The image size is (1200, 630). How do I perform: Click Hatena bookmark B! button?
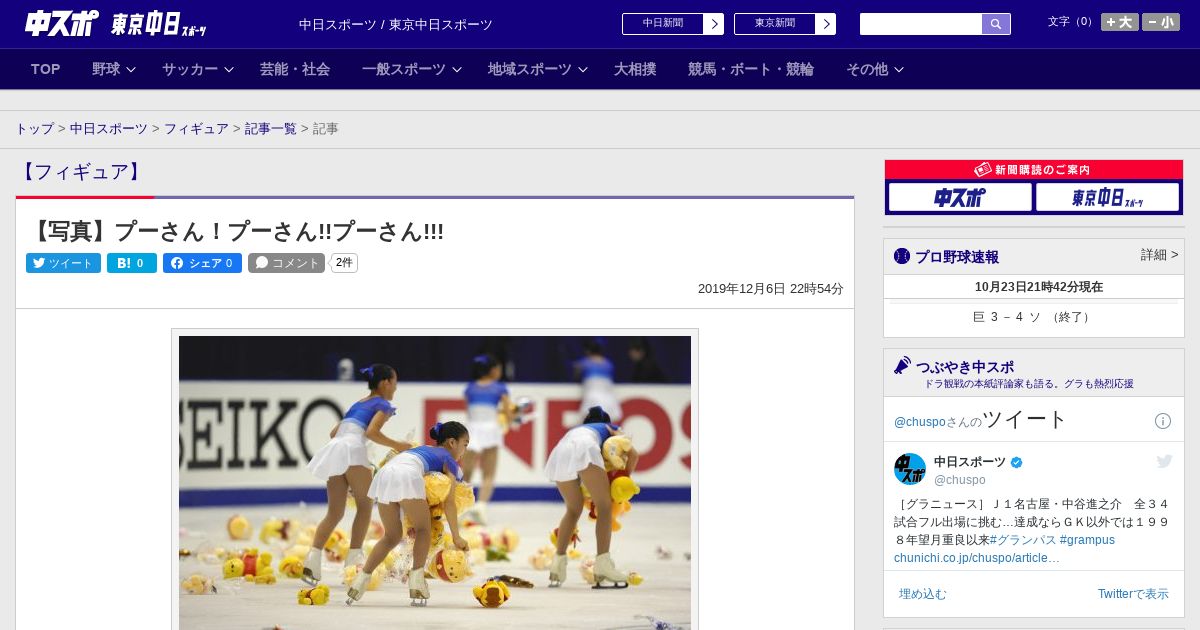point(132,263)
